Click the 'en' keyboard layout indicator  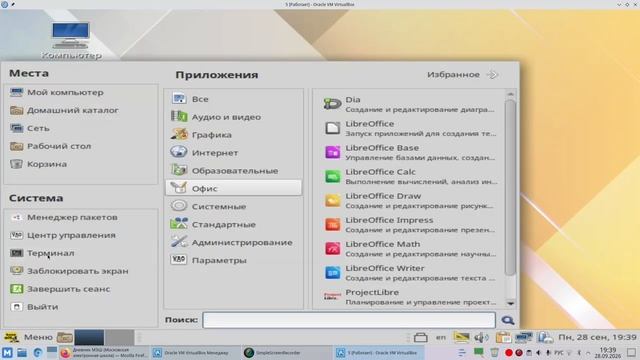point(441,337)
